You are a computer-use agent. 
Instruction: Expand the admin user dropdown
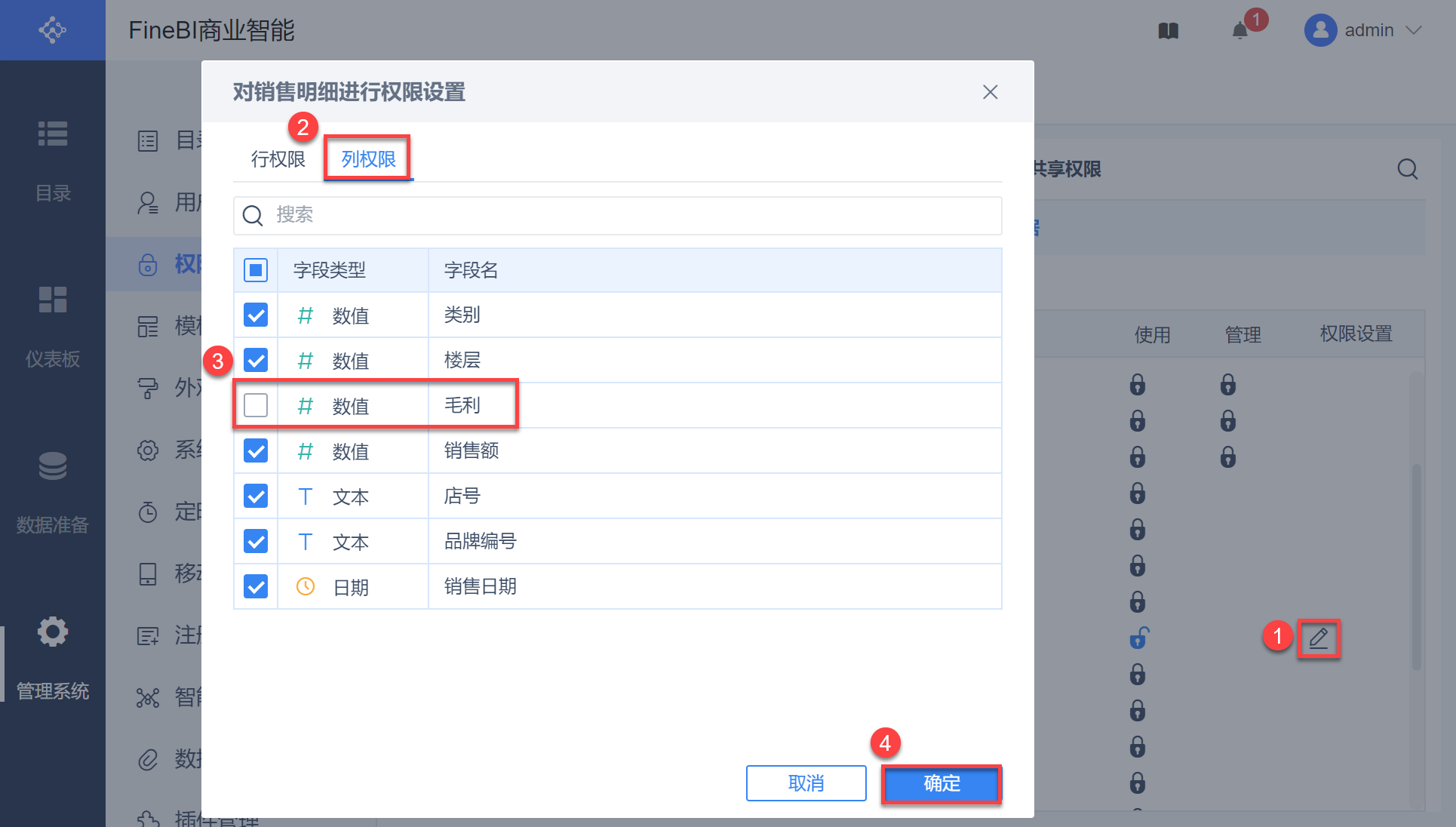pyautogui.click(x=1413, y=31)
